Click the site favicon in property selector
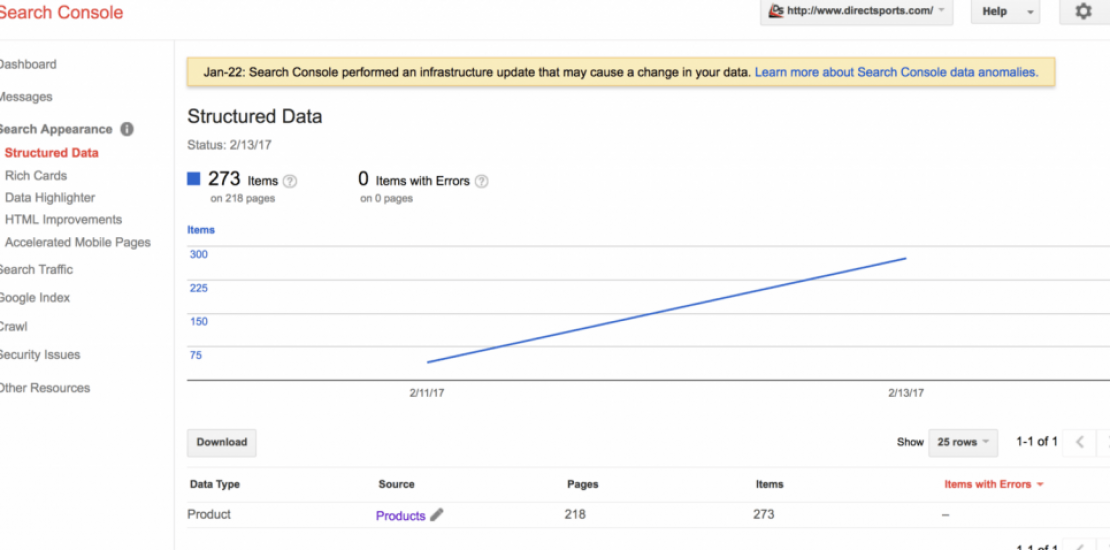Image resolution: width=1110 pixels, height=550 pixels. pyautogui.click(x=776, y=12)
